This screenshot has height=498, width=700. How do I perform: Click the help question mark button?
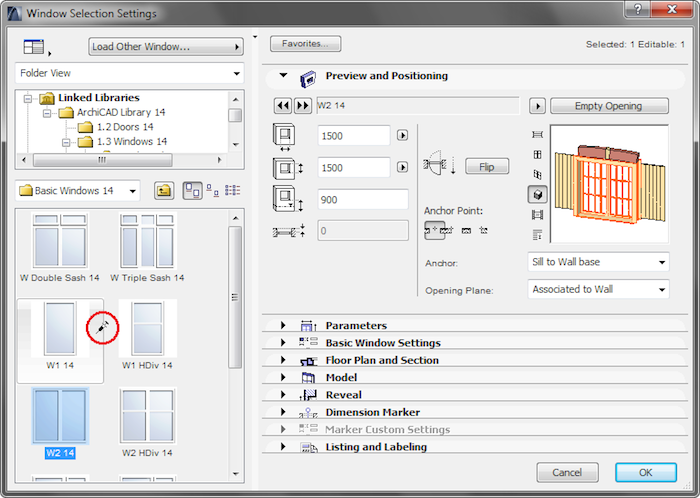tap(638, 9)
